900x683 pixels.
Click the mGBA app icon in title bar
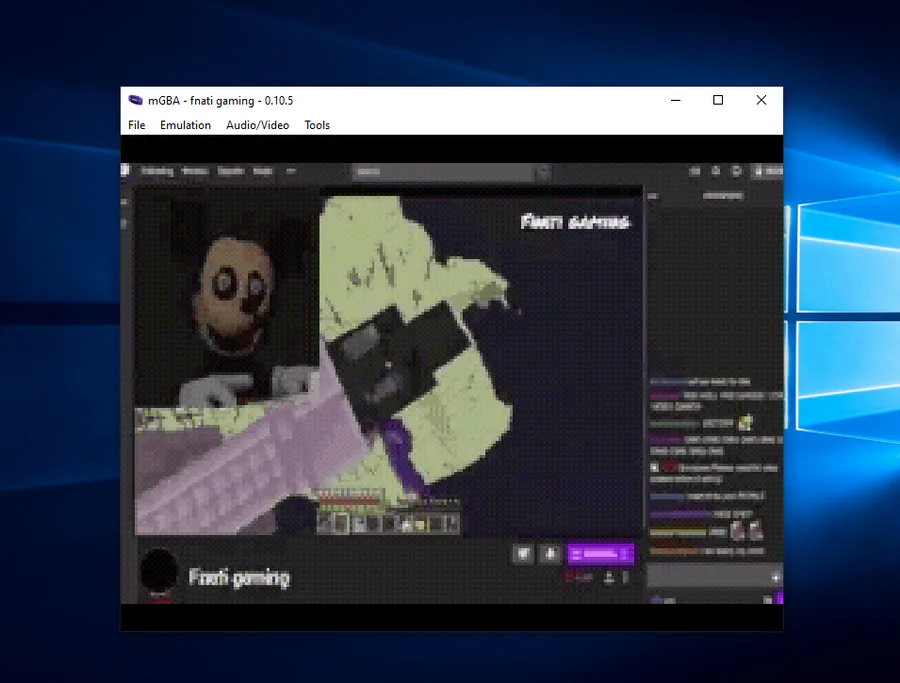pos(135,100)
